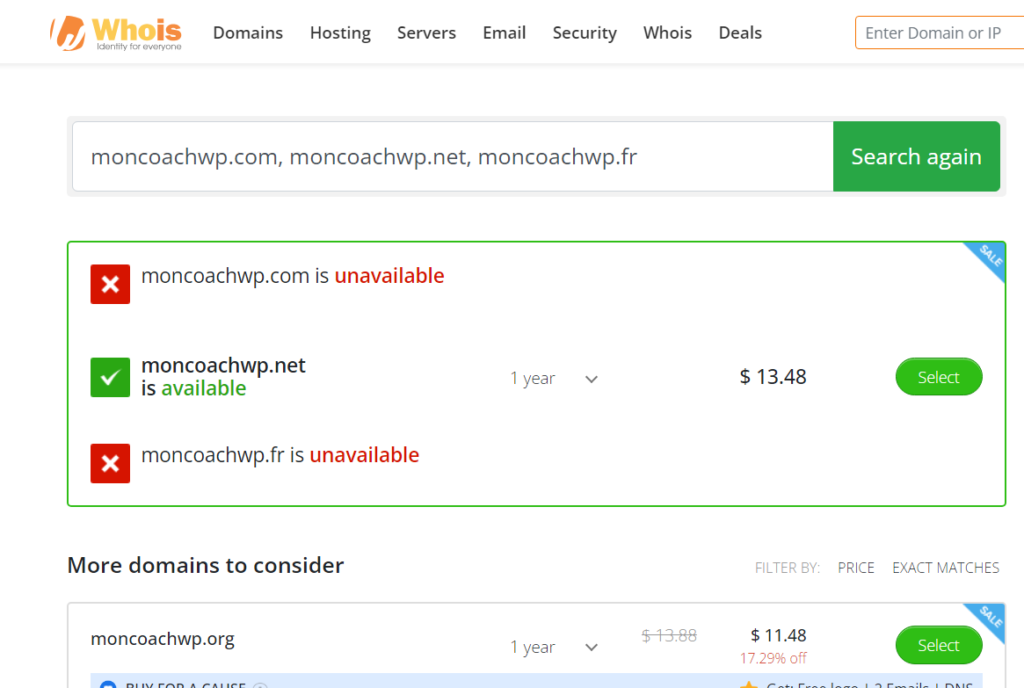Select the moncoachwp.net domain
This screenshot has height=688, width=1024.
(x=938, y=377)
